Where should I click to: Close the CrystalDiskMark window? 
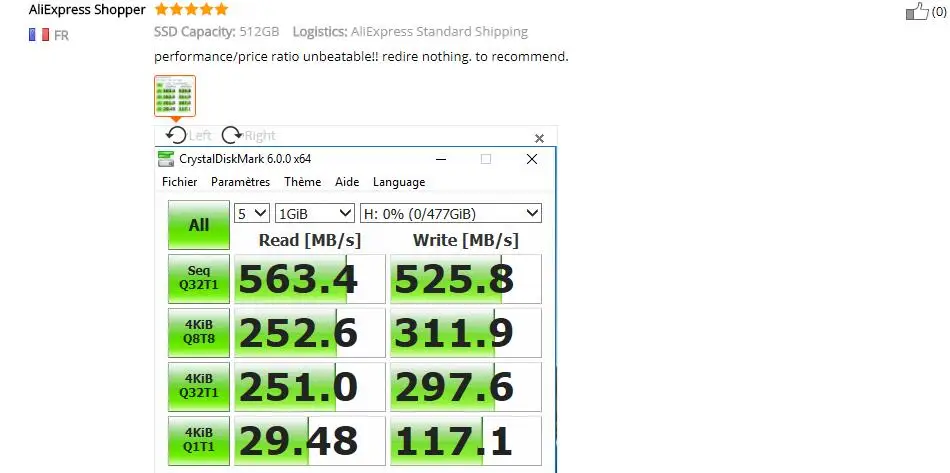pos(532,159)
